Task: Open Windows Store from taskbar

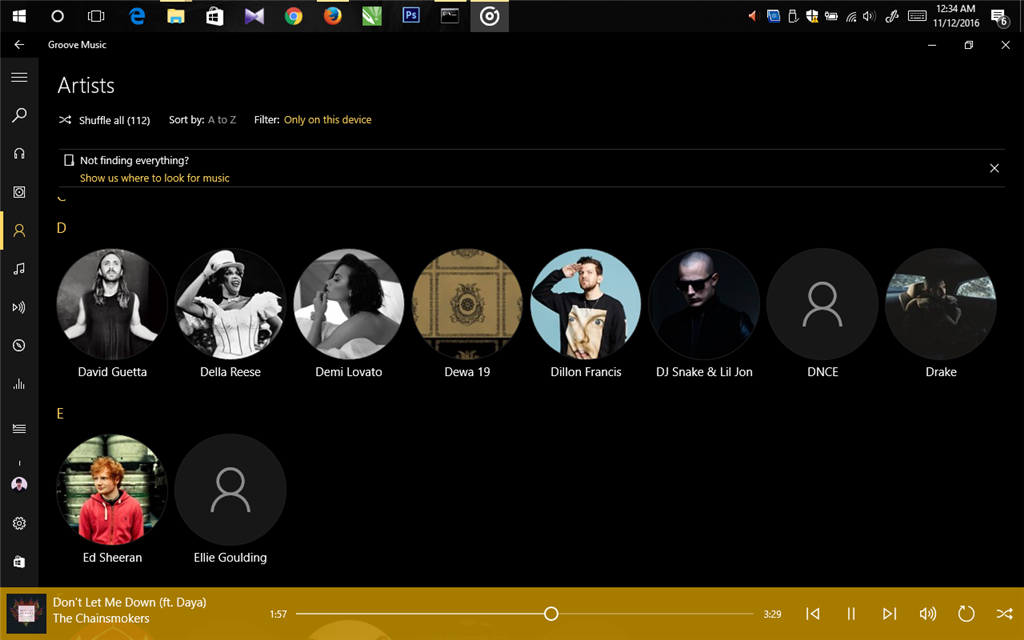Action: pos(215,16)
